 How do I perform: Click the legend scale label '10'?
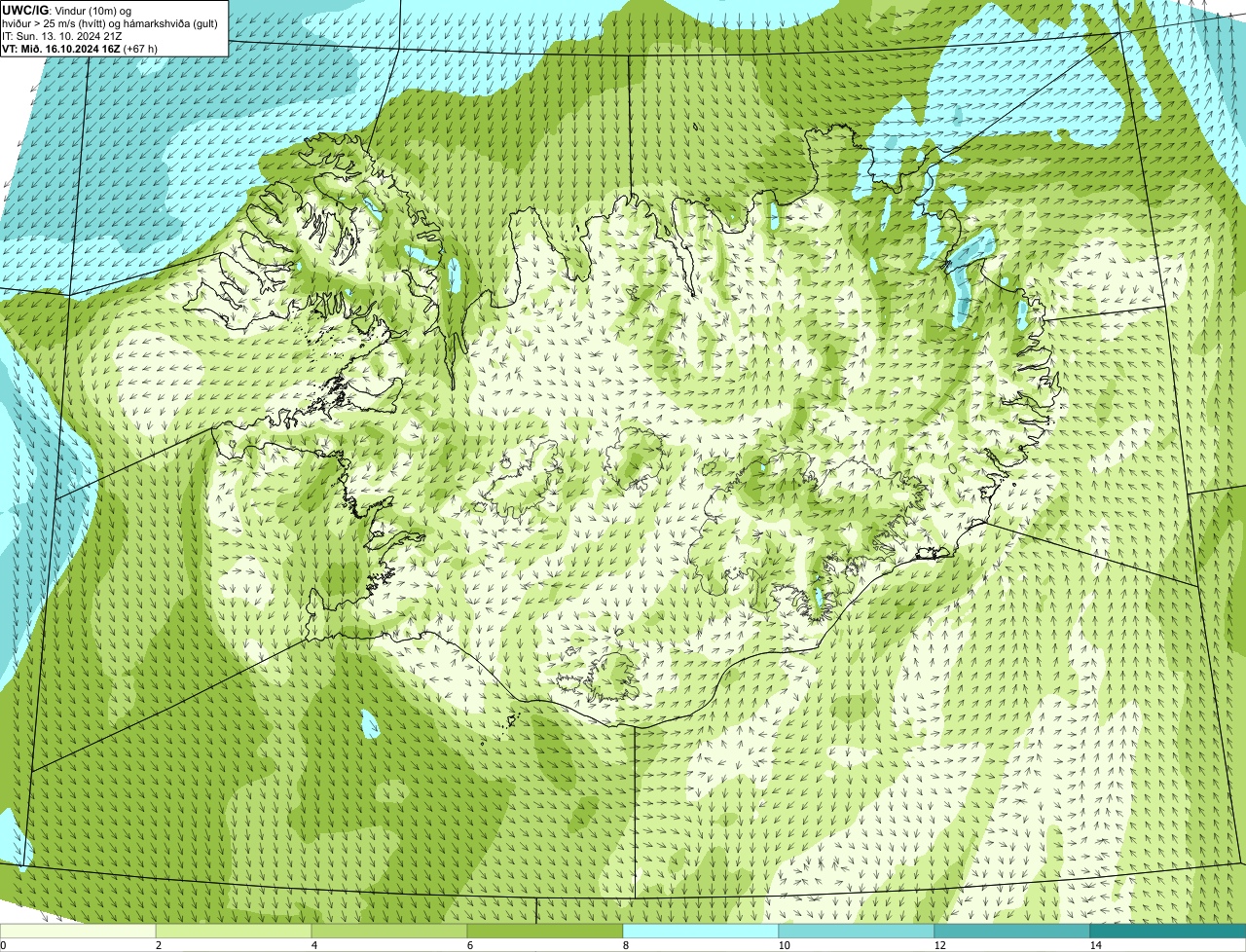tap(784, 945)
